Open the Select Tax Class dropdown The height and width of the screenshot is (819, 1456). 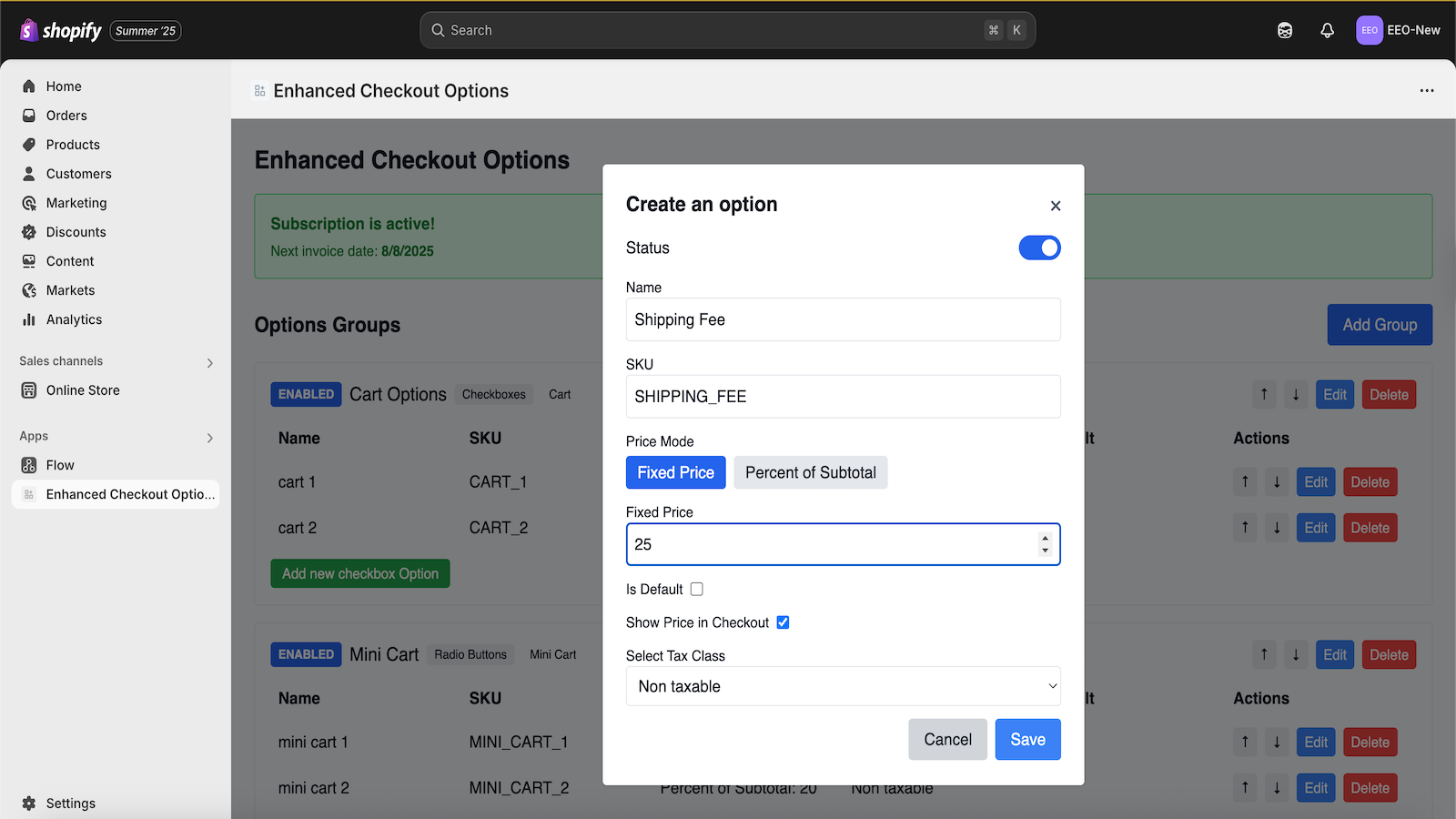pyautogui.click(x=843, y=686)
